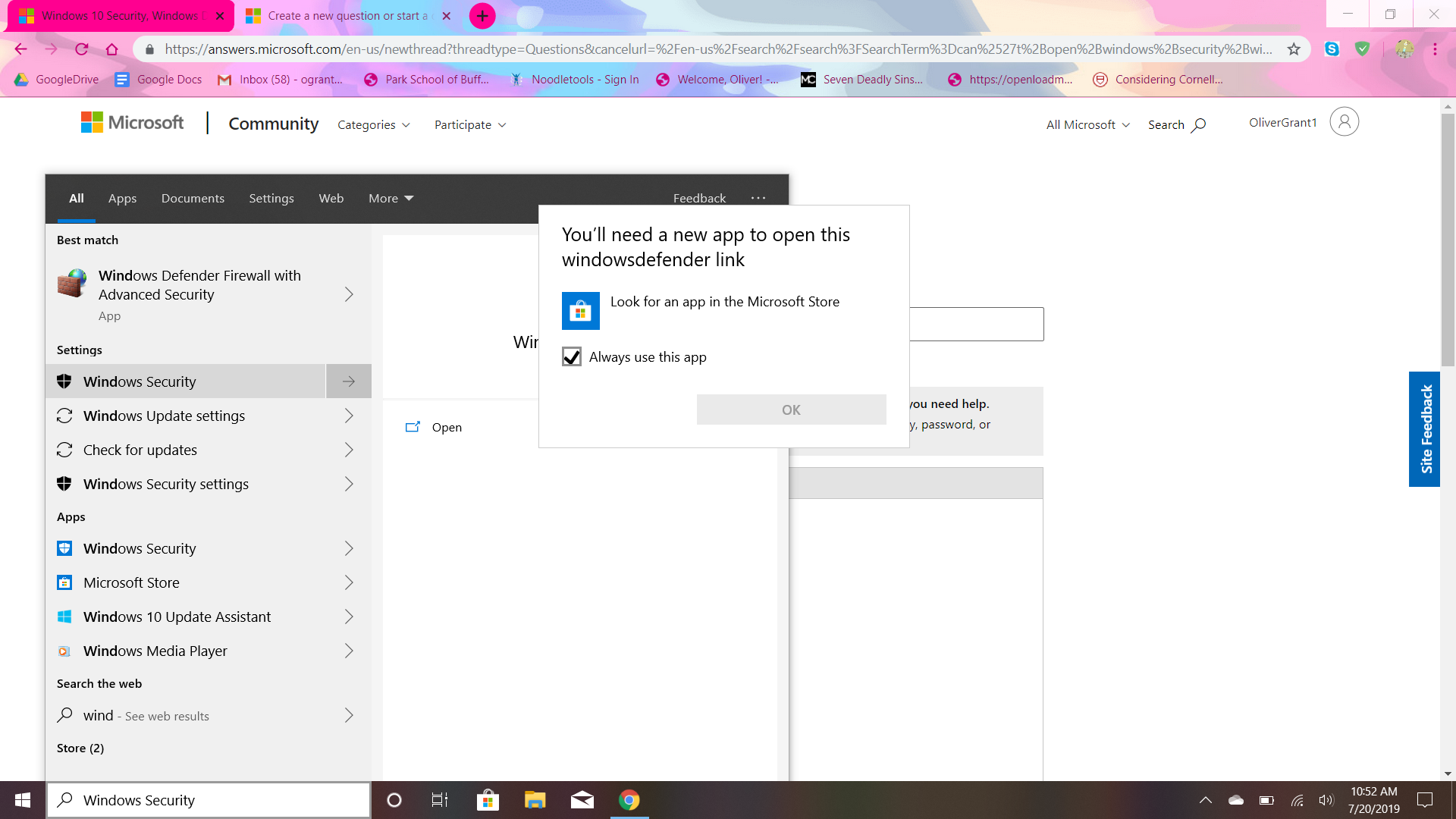Click battery status tray icon
The image size is (1456, 819).
pos(1266,800)
